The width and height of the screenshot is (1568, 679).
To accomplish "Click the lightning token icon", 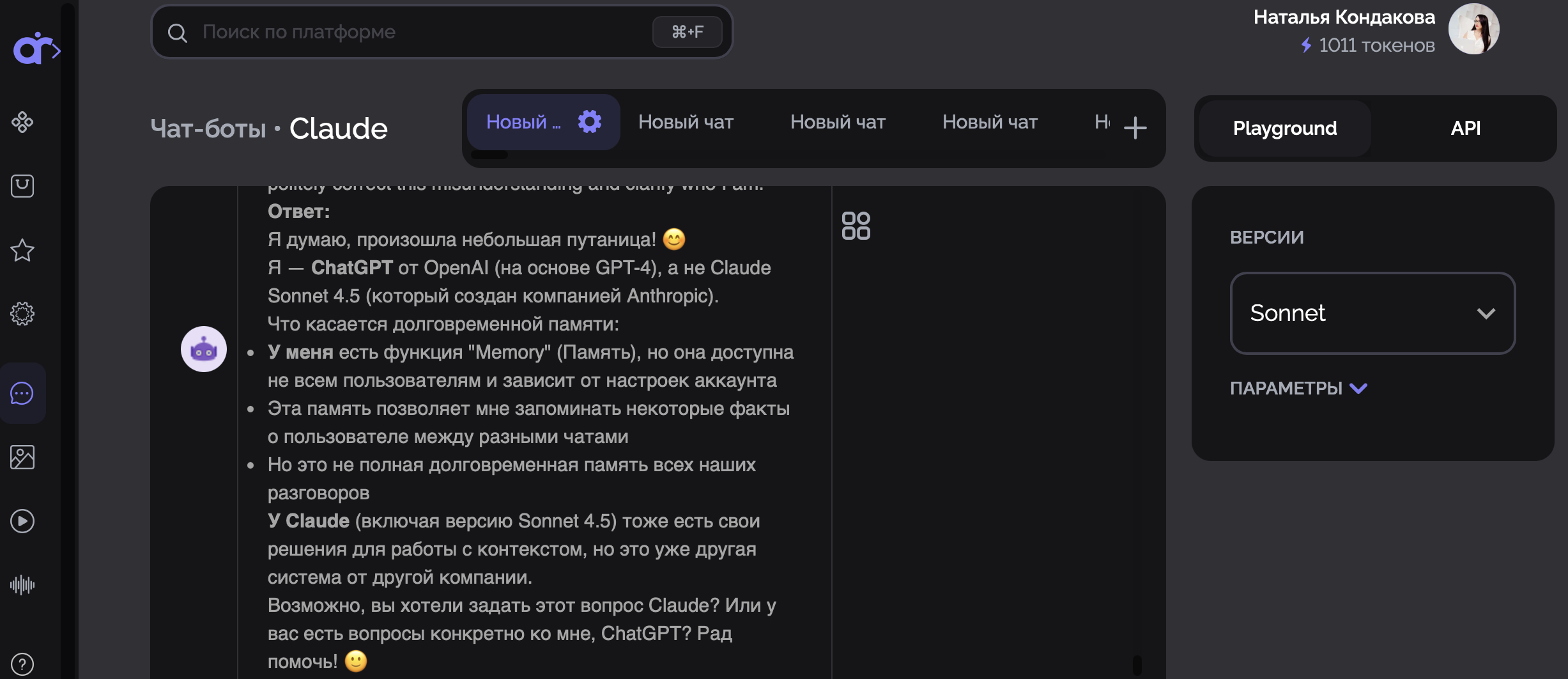I will [1307, 45].
